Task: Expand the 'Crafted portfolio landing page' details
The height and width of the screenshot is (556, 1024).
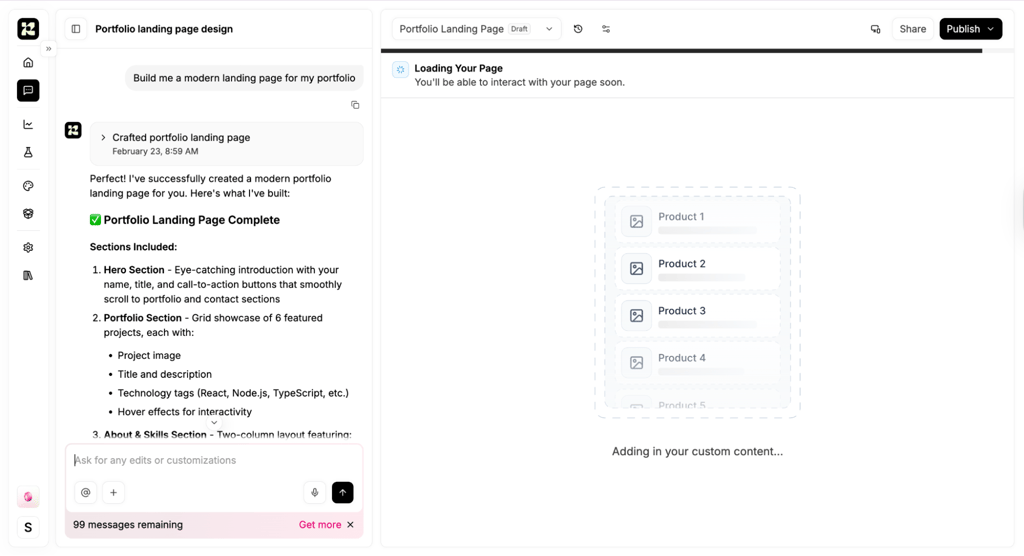Action: [227, 144]
